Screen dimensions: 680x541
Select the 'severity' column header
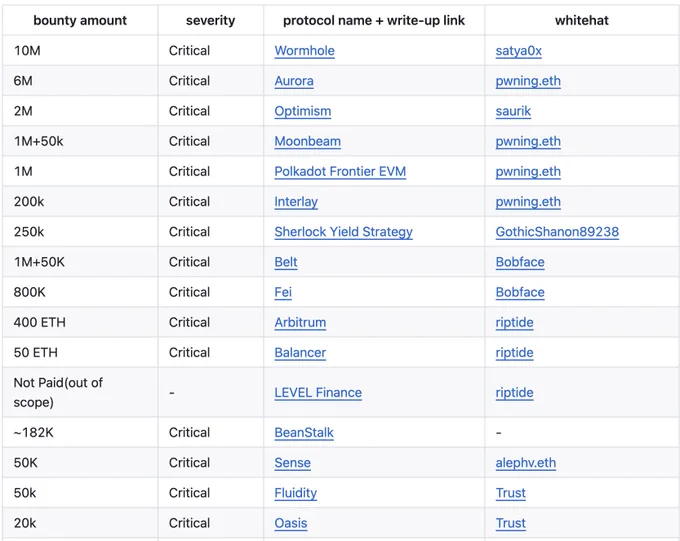pyautogui.click(x=210, y=20)
